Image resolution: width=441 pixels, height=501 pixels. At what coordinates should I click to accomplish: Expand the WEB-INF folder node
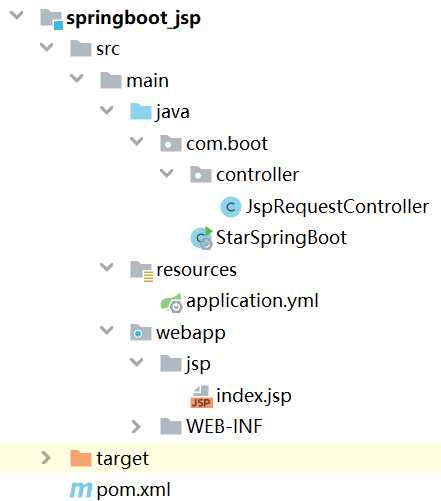pos(136,426)
